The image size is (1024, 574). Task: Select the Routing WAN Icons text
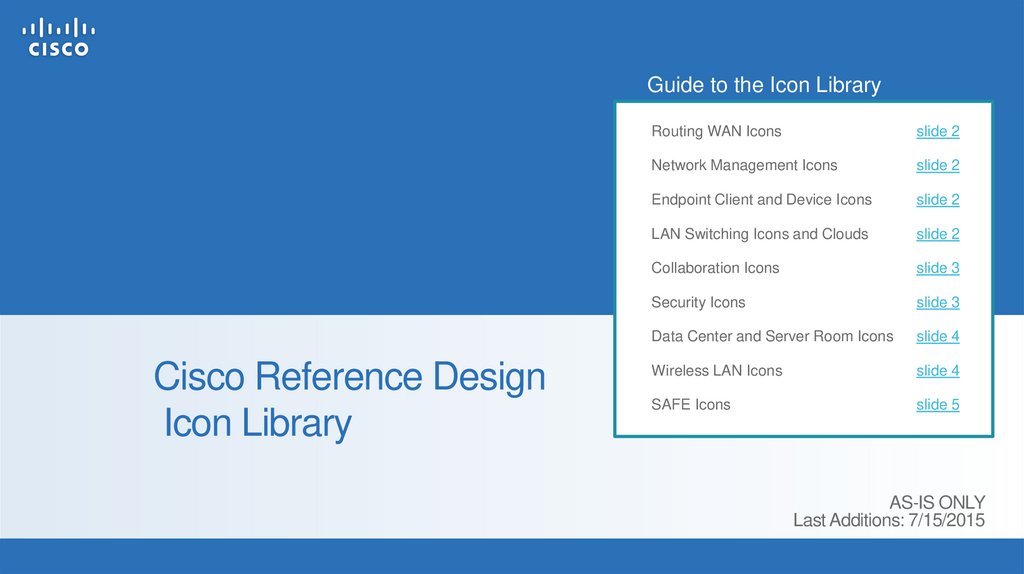tap(716, 131)
